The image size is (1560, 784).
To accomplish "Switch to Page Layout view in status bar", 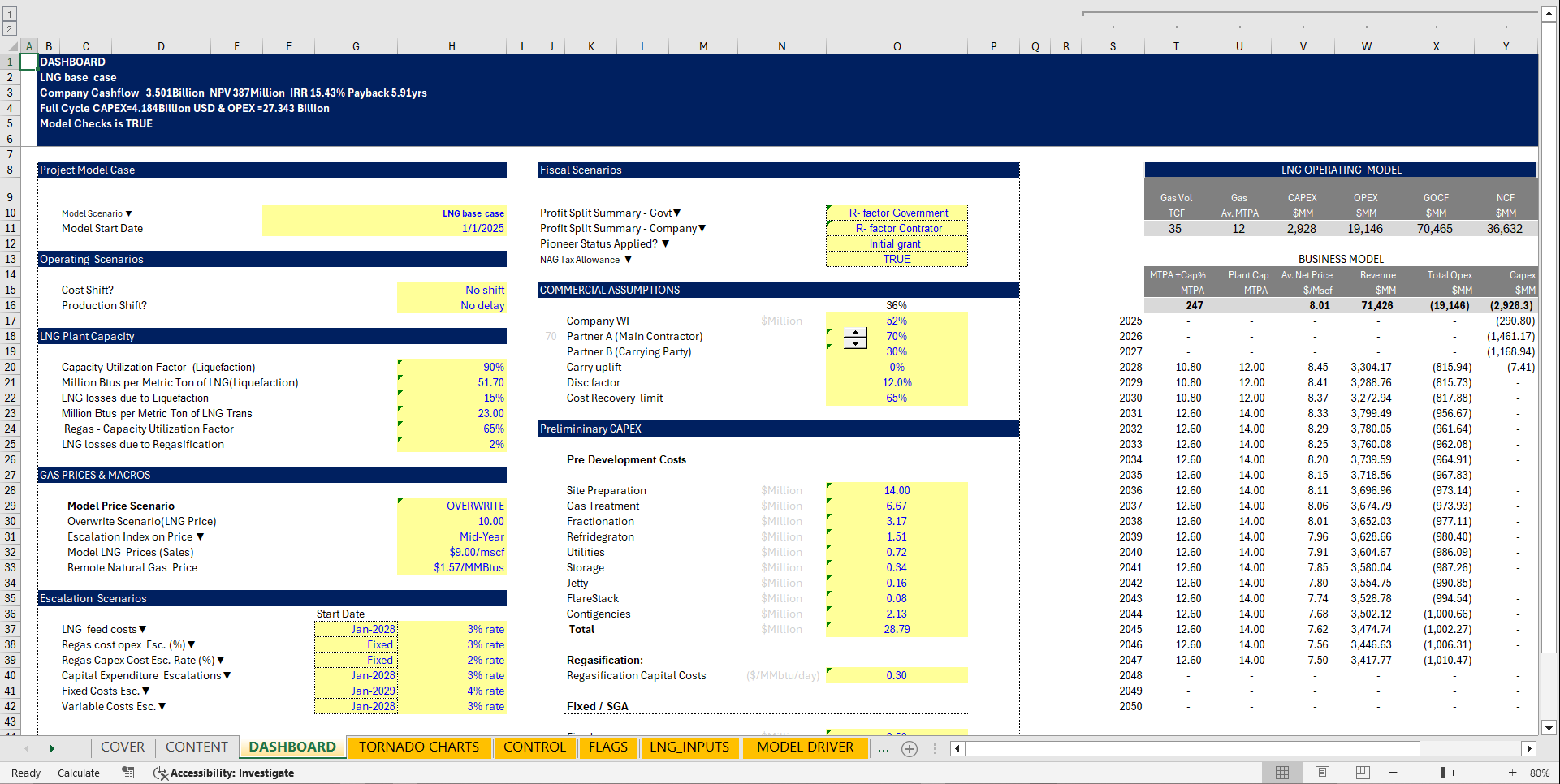I will point(1321,773).
